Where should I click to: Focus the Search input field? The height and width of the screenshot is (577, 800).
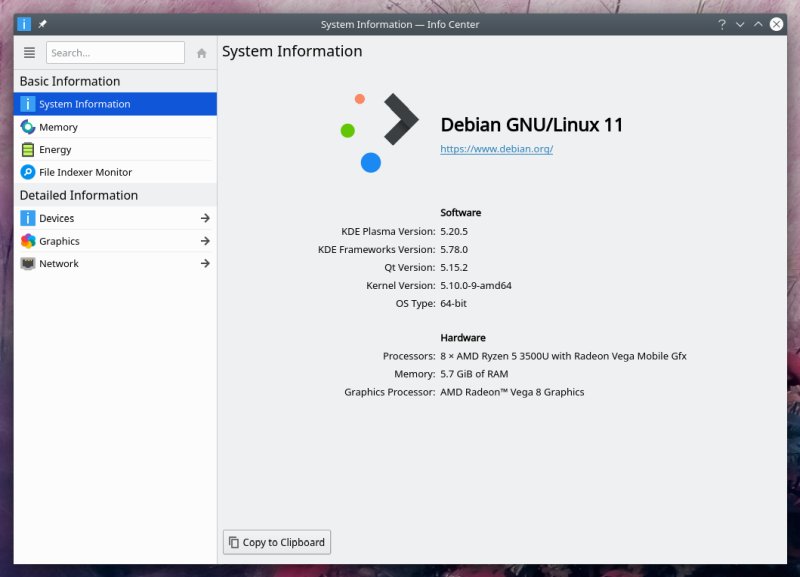coord(115,53)
